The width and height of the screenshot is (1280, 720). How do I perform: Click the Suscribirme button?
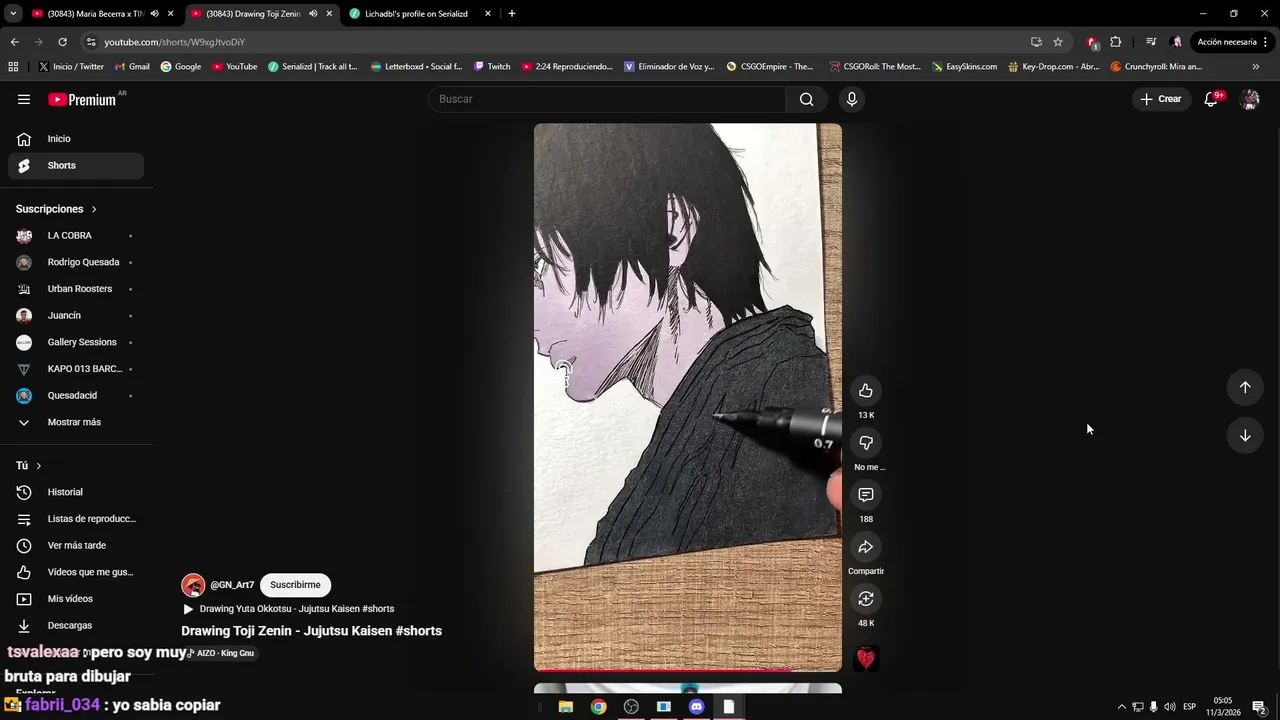(x=295, y=585)
